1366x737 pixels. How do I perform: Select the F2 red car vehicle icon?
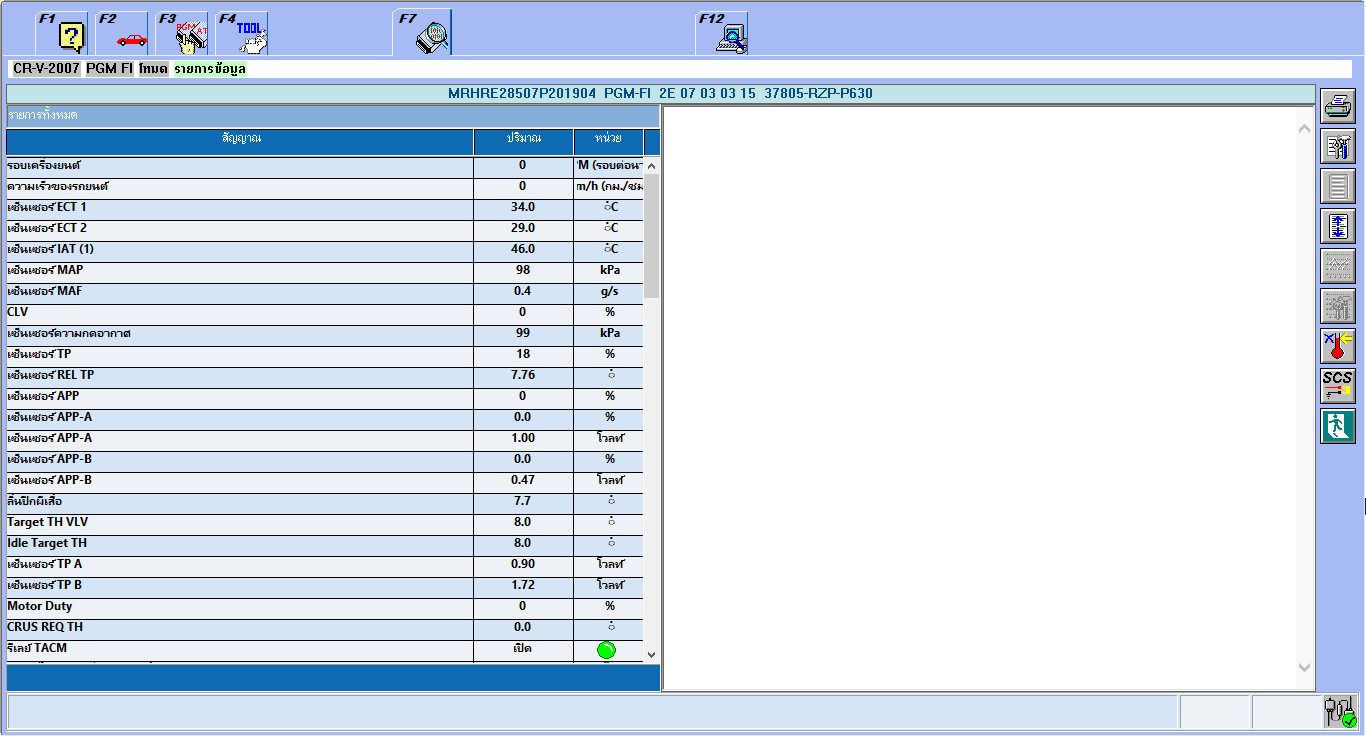[x=122, y=33]
